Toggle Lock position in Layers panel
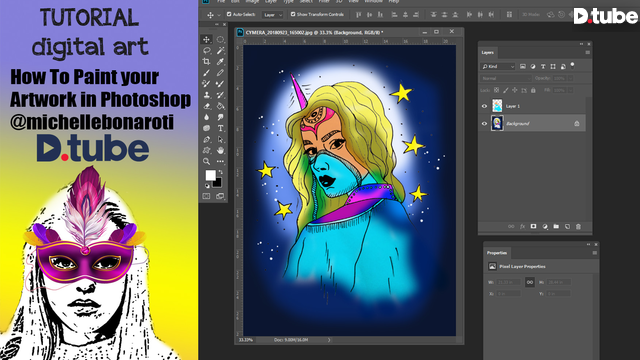This screenshot has width=640, height=360. (515, 90)
